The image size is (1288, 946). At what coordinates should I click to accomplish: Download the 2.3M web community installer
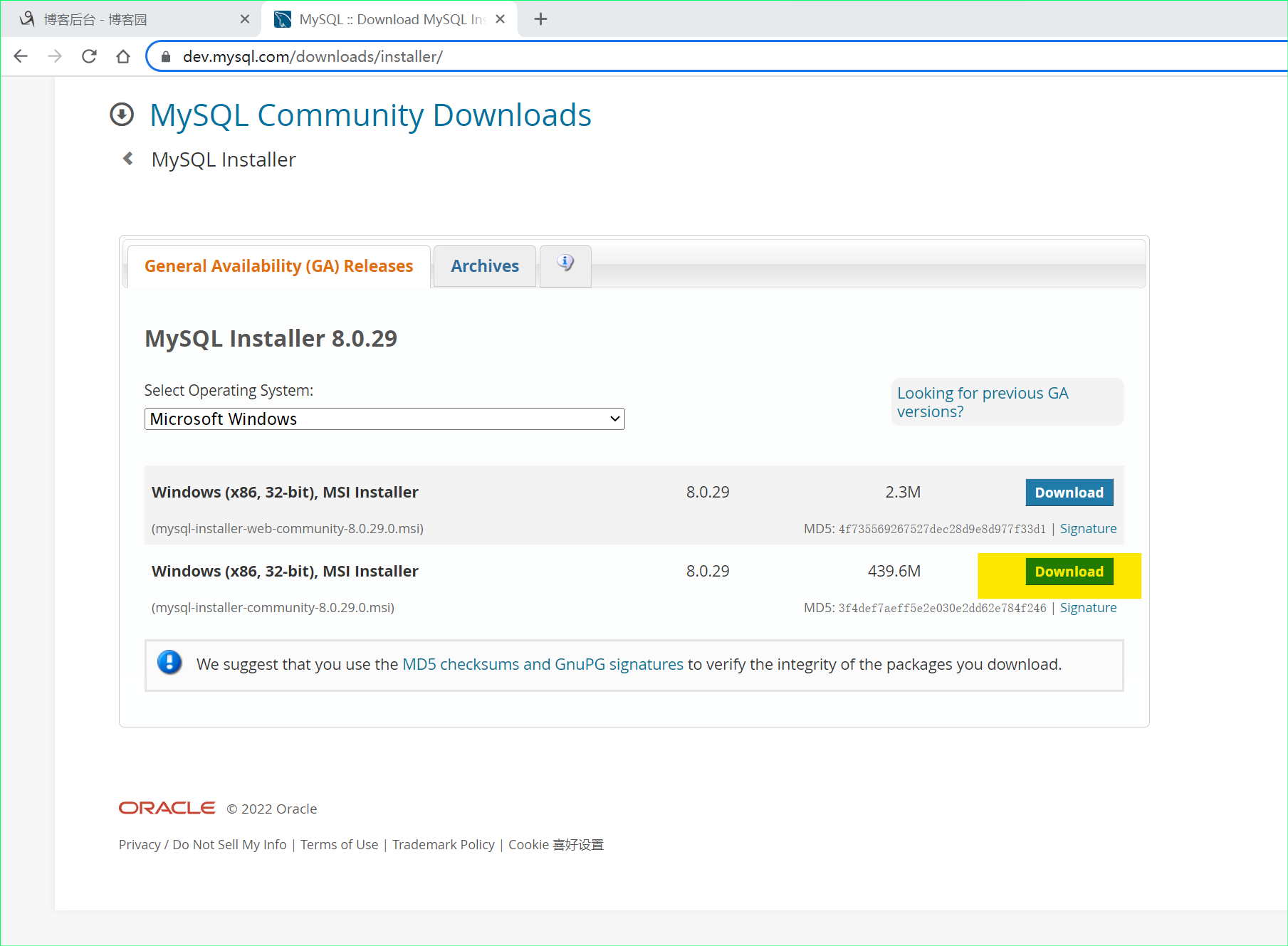[x=1069, y=493]
